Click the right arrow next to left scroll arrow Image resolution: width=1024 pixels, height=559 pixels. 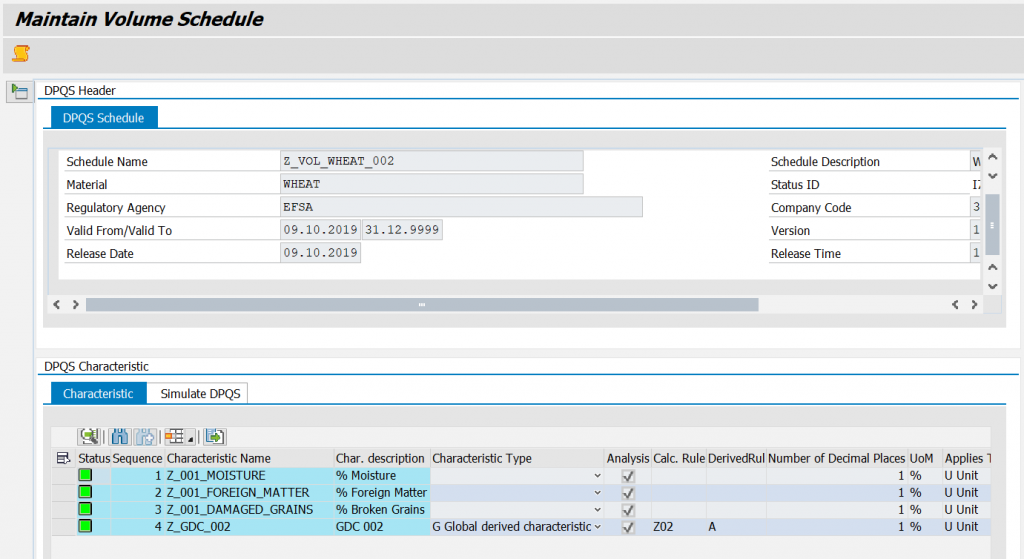coord(76,304)
